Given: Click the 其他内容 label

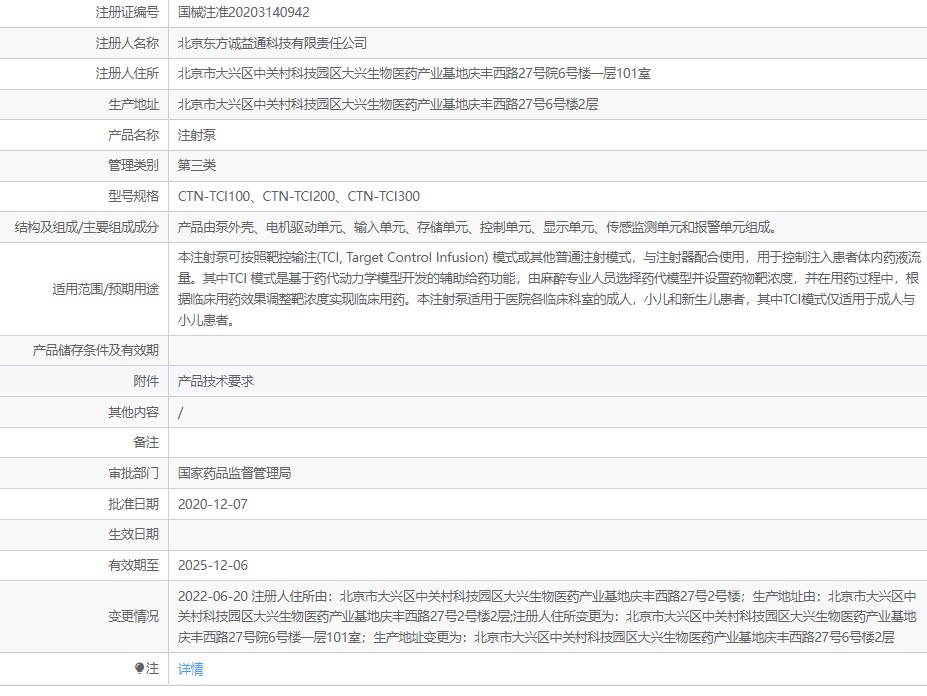Looking at the screenshot, I should pyautogui.click(x=134, y=412).
